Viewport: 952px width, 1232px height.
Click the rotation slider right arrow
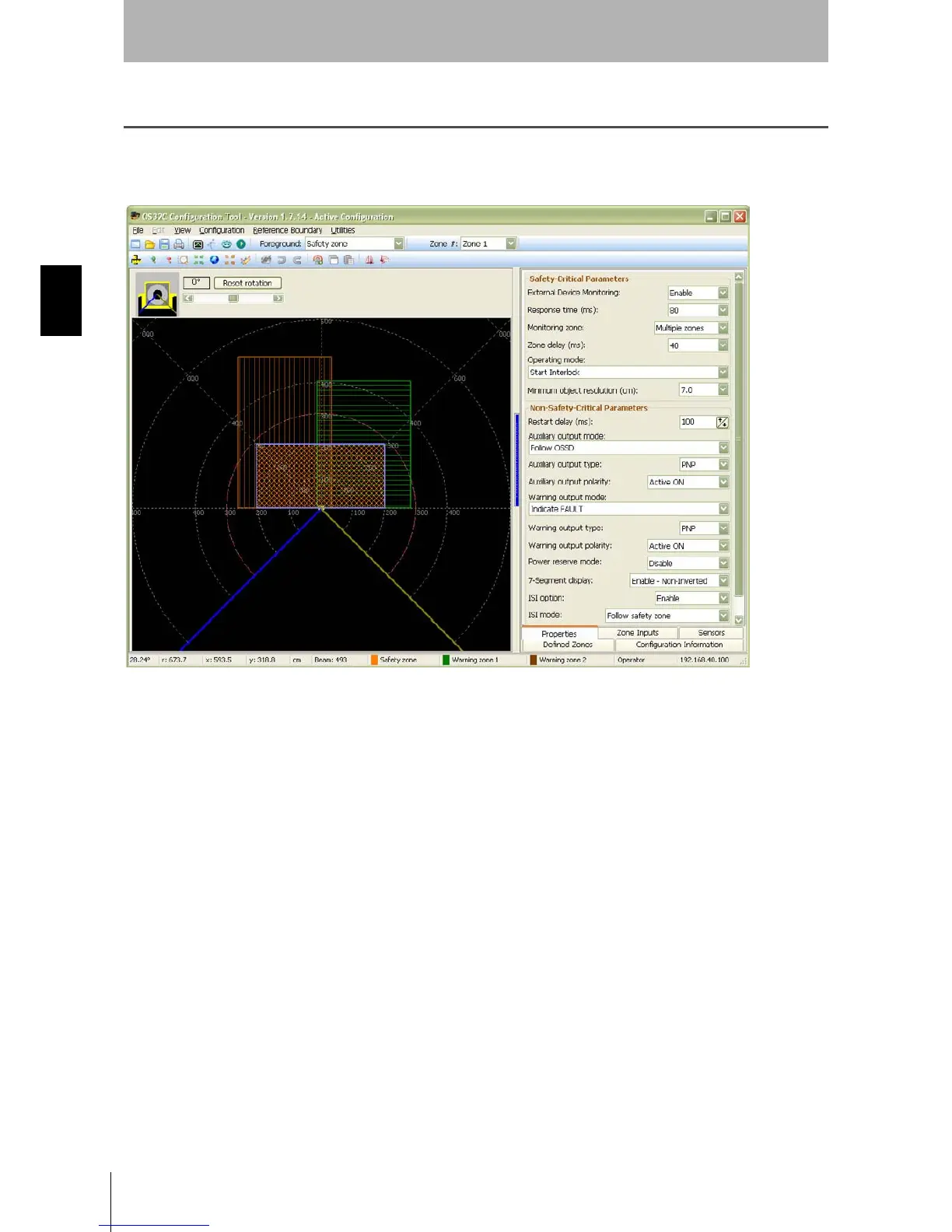point(278,298)
